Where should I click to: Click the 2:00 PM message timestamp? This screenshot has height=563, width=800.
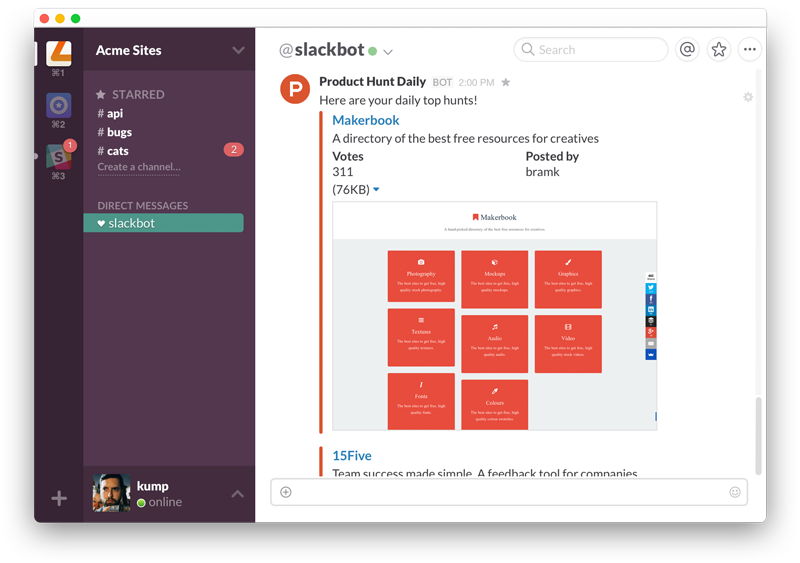[476, 83]
